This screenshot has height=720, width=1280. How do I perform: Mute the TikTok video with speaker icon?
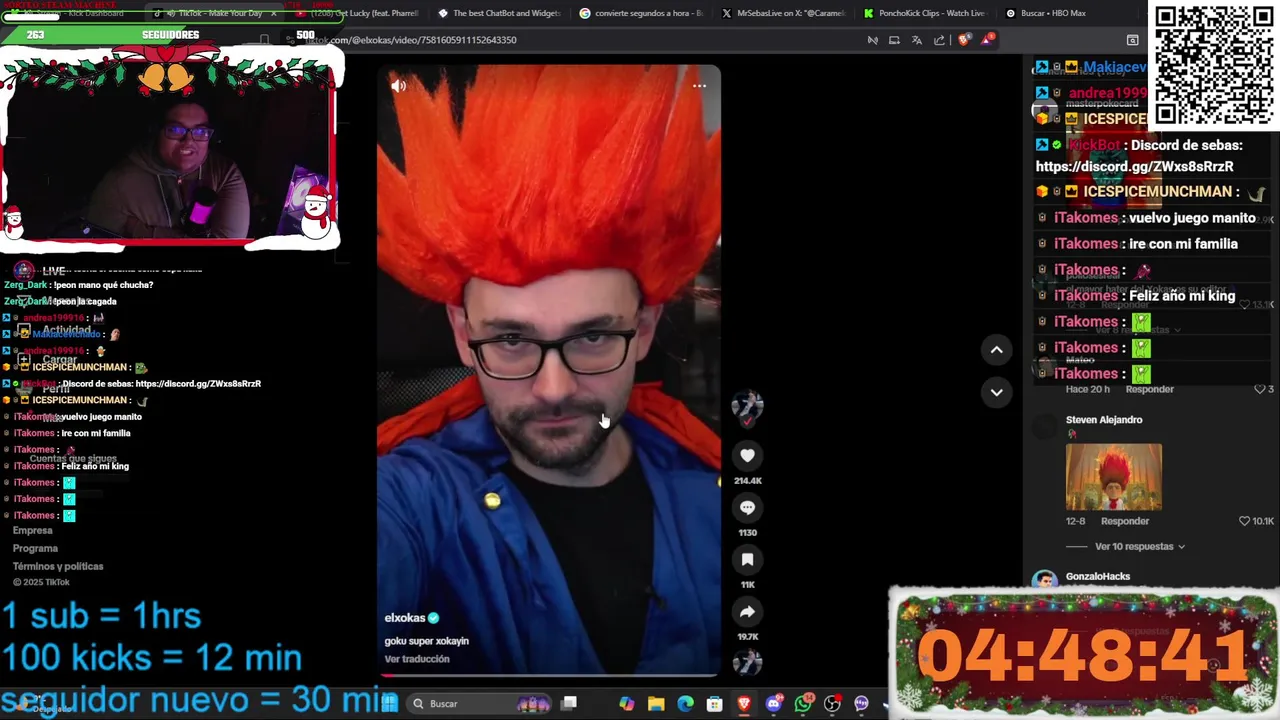pyautogui.click(x=398, y=86)
